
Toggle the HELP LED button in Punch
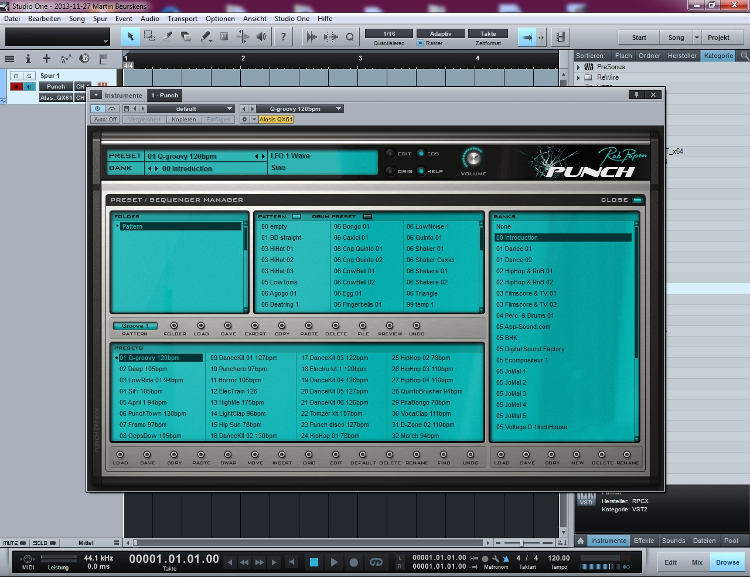421,171
